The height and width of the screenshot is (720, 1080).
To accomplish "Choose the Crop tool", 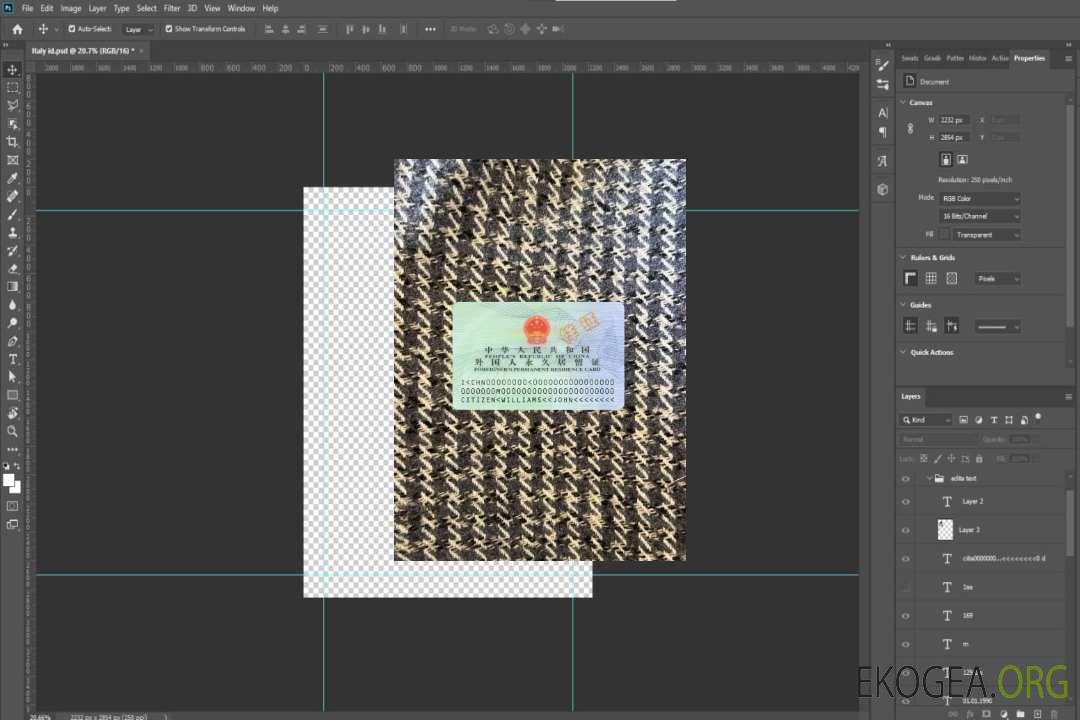I will click(13, 142).
